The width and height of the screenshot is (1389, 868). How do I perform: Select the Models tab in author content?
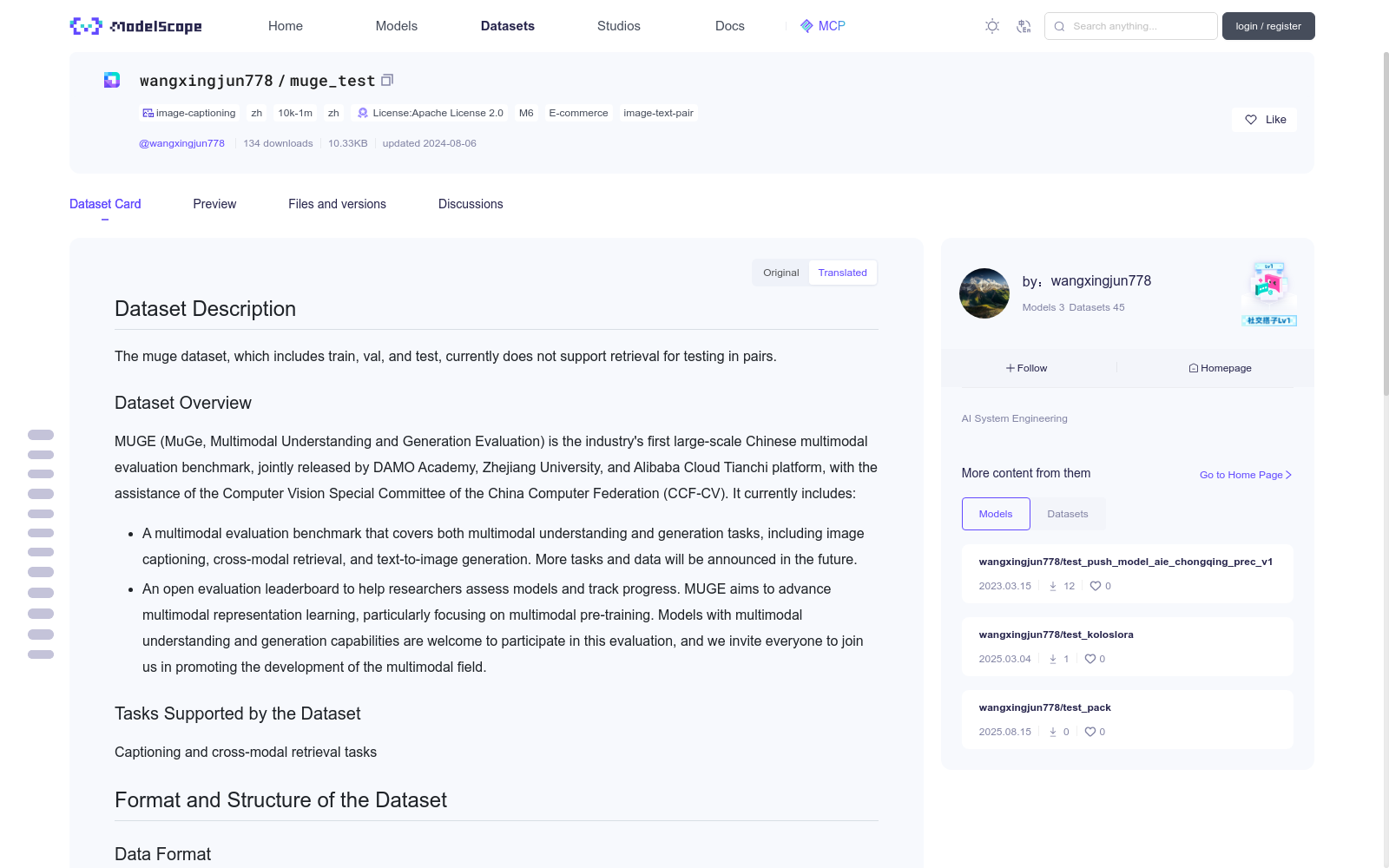tap(996, 514)
